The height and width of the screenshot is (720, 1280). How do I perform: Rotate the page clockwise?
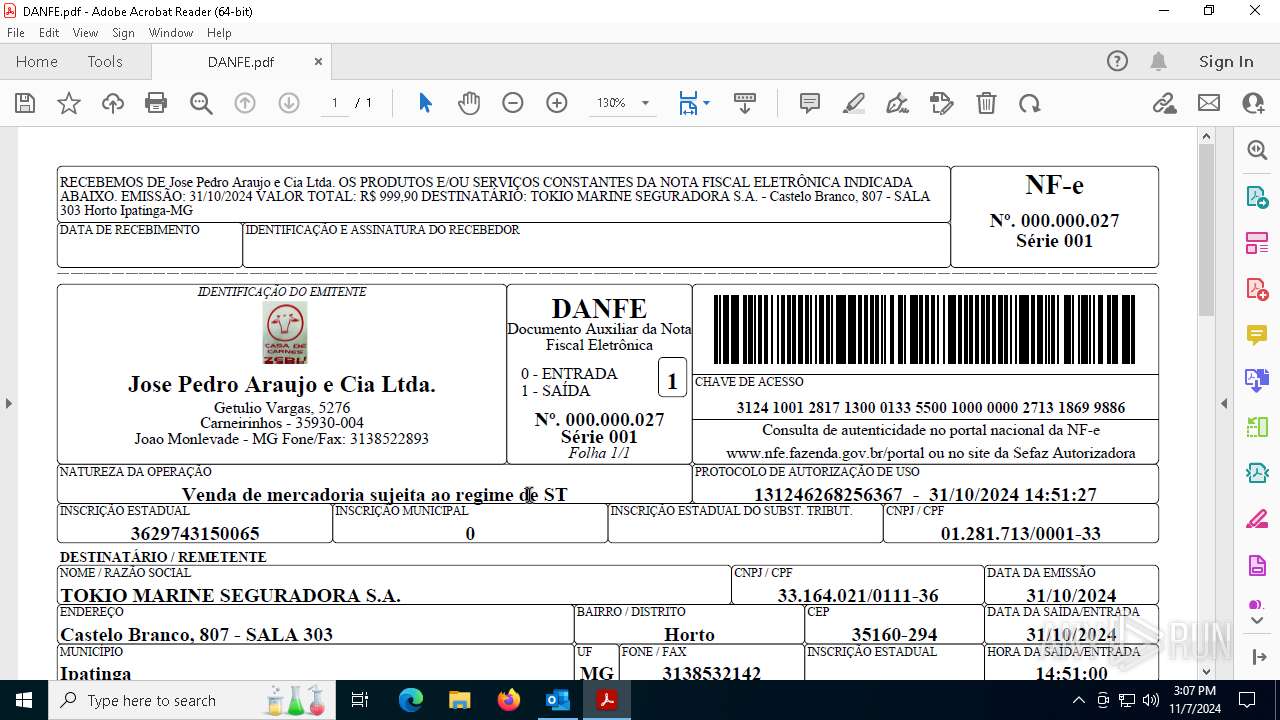pos(1030,103)
